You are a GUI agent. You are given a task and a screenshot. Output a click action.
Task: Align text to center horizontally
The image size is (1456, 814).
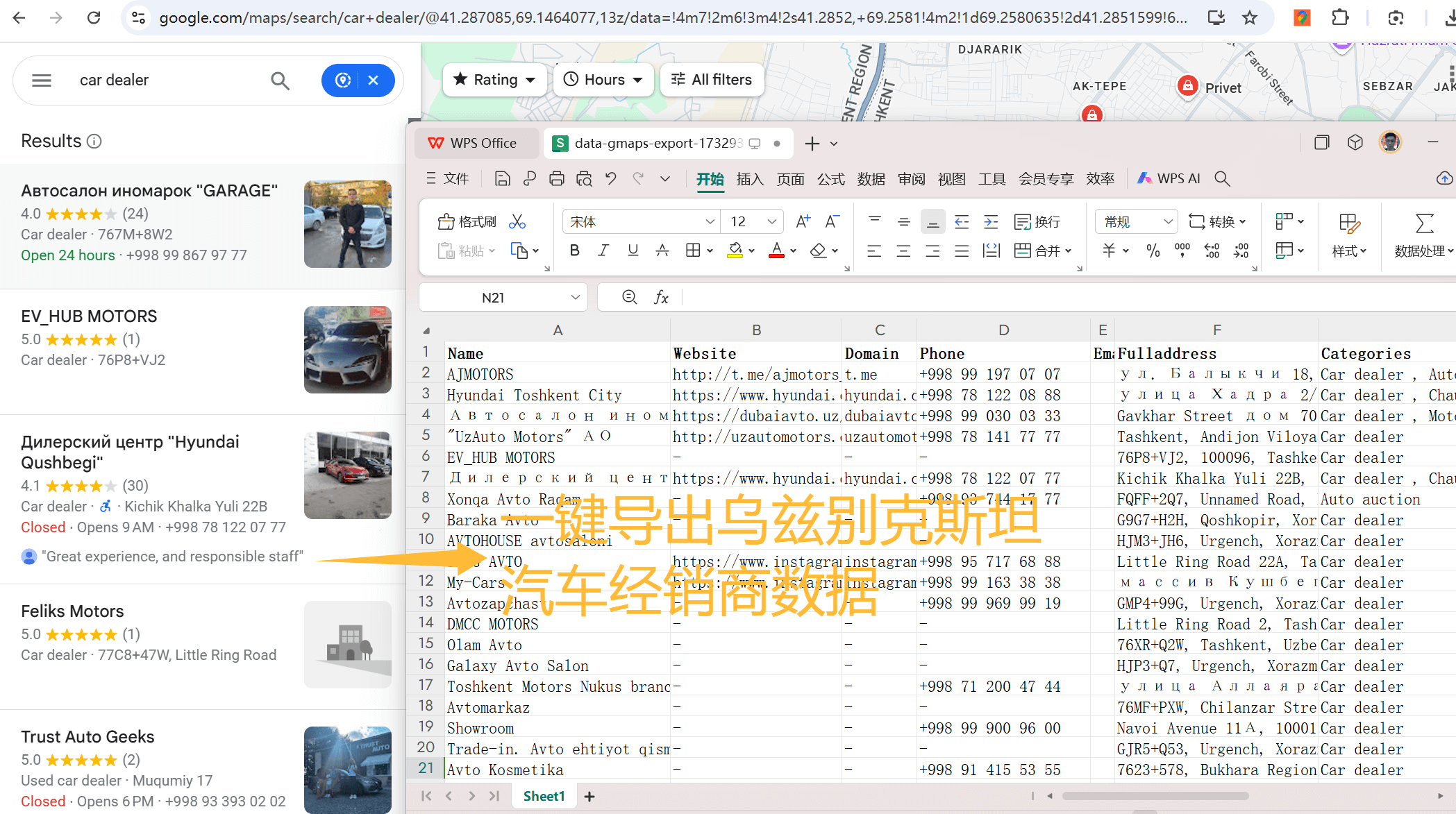(903, 251)
